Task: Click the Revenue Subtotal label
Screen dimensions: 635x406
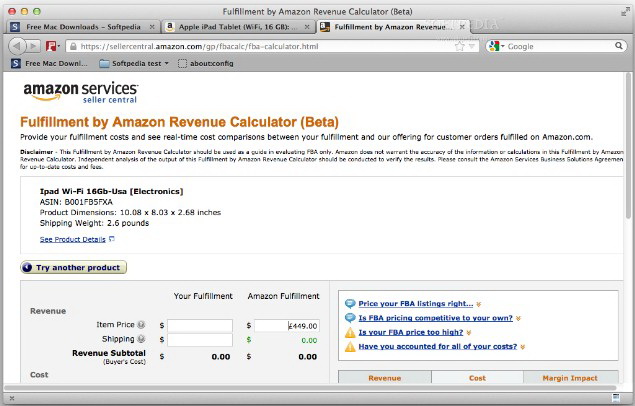Action: (109, 353)
